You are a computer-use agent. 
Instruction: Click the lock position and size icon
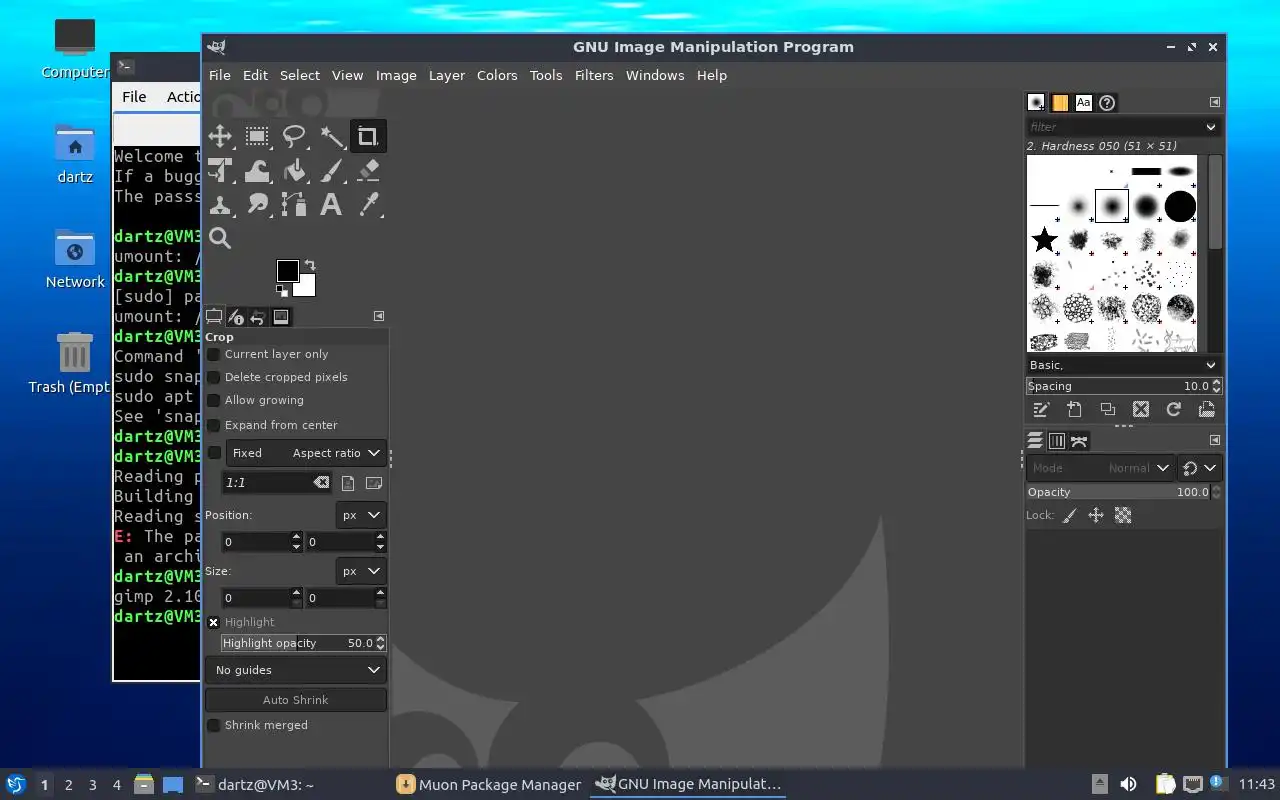(x=1096, y=515)
